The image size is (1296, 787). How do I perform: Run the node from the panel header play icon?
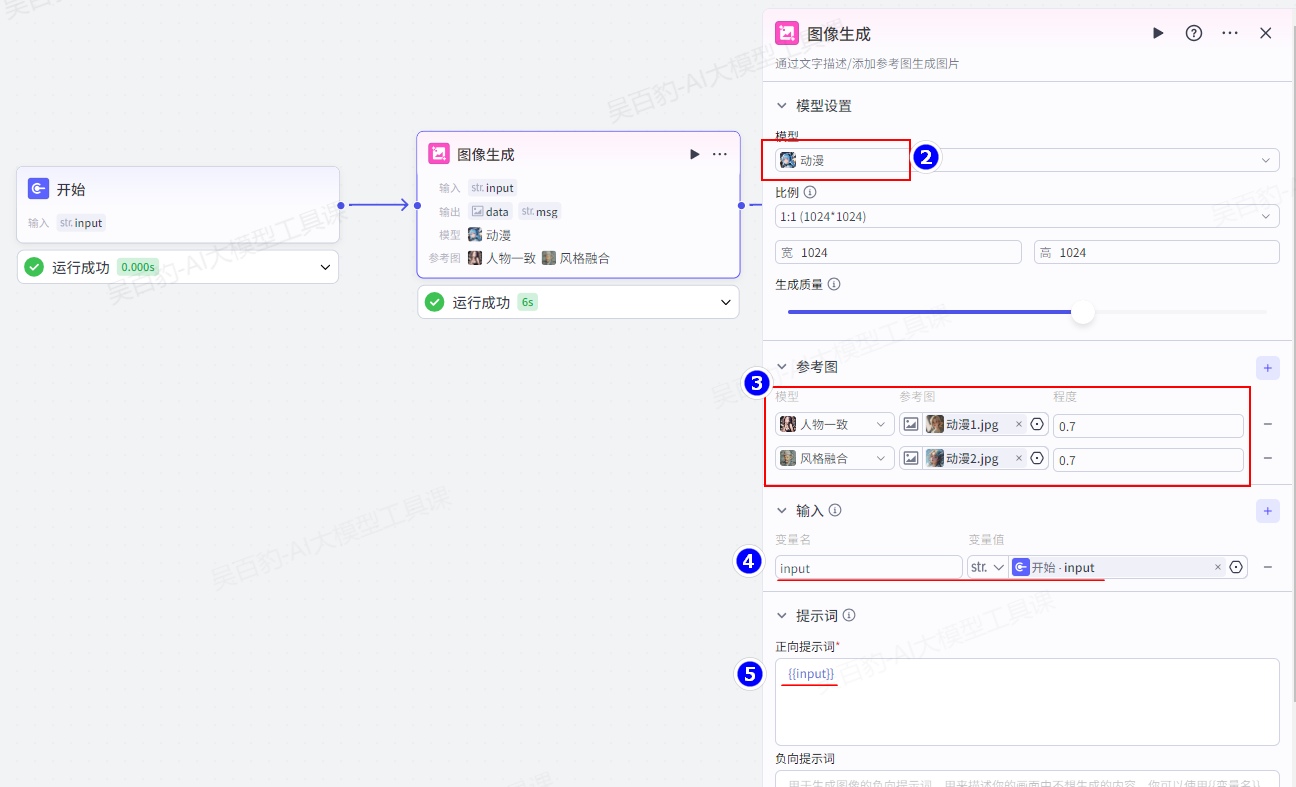coord(1158,33)
